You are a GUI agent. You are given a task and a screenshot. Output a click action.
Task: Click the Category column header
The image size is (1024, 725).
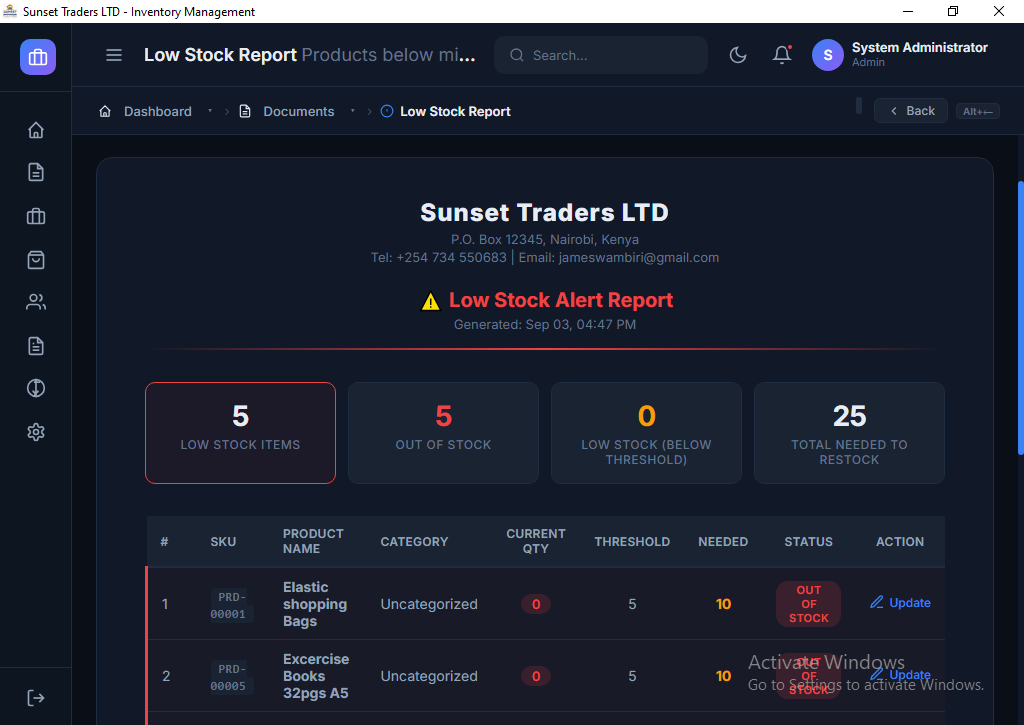tap(414, 541)
